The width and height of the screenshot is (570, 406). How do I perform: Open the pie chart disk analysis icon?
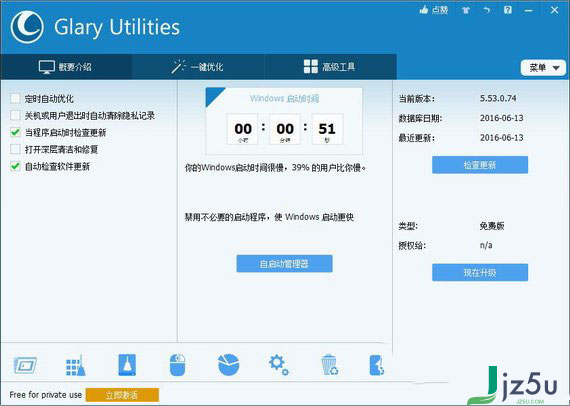tap(228, 365)
